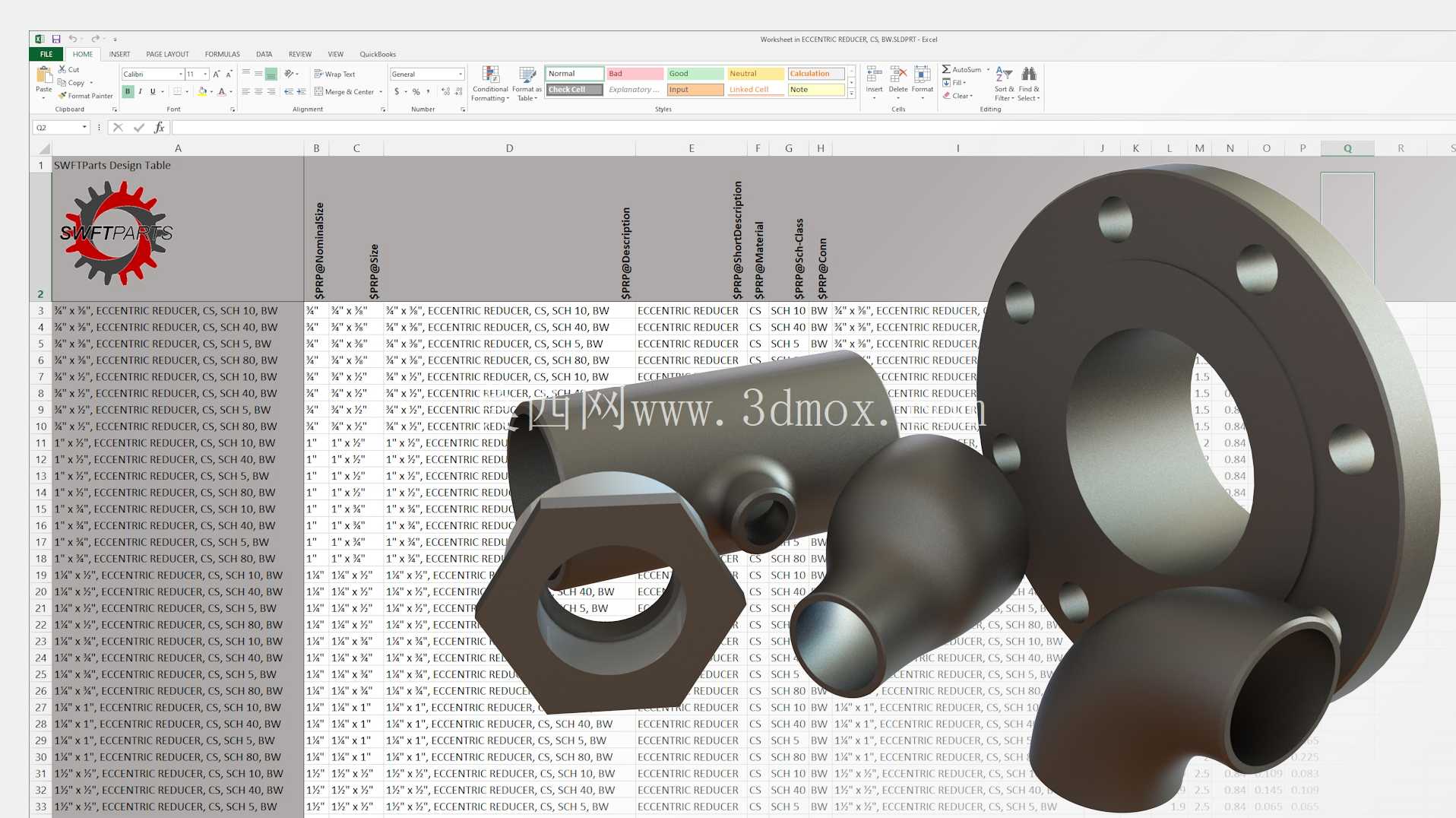1456x818 pixels.
Task: Toggle bottom vertical alignment
Action: pyautogui.click(x=271, y=74)
